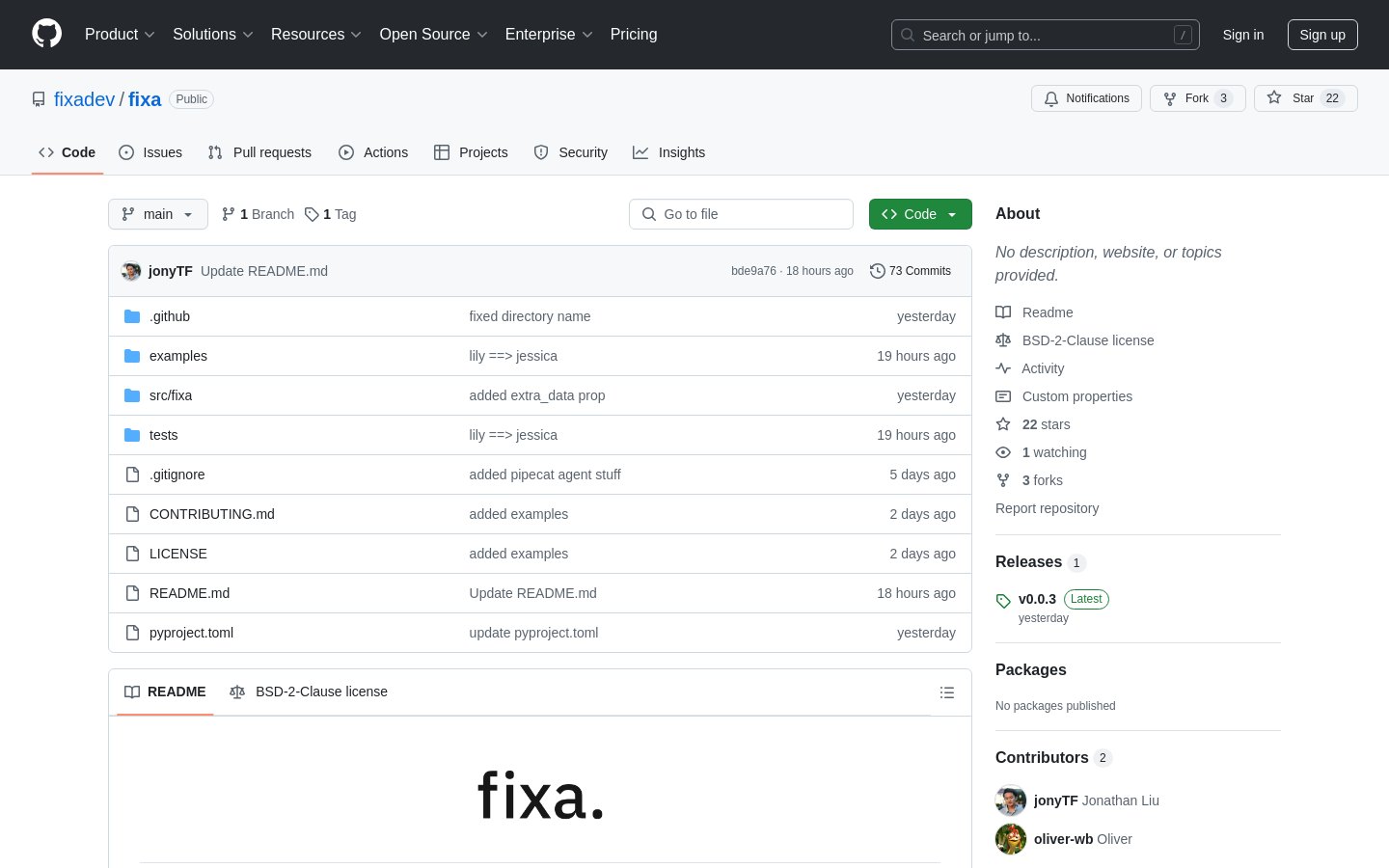The width and height of the screenshot is (1389, 868).
Task: Click the Search or jump to field
Action: click(x=1046, y=35)
